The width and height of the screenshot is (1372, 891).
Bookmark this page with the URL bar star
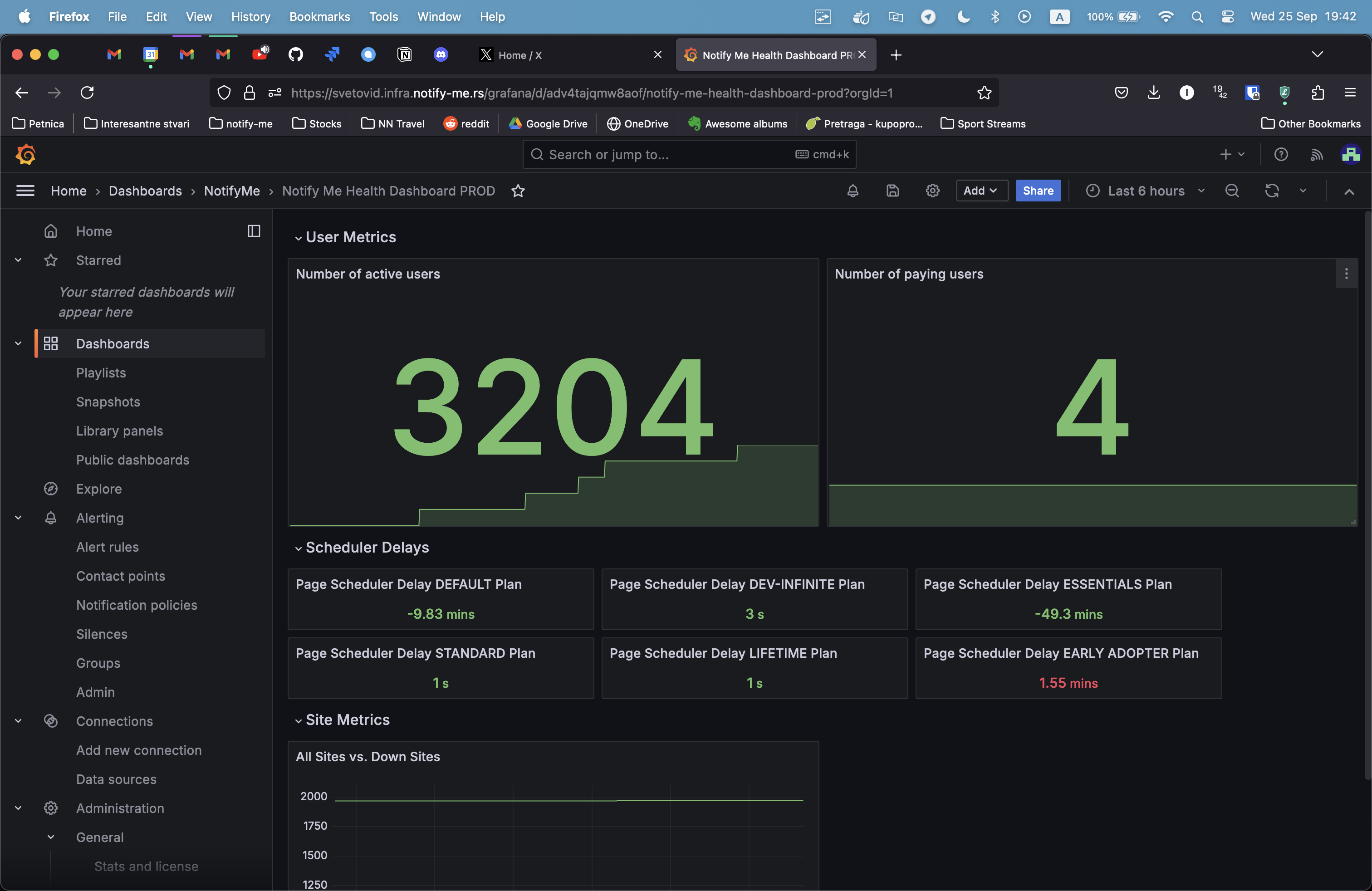984,93
